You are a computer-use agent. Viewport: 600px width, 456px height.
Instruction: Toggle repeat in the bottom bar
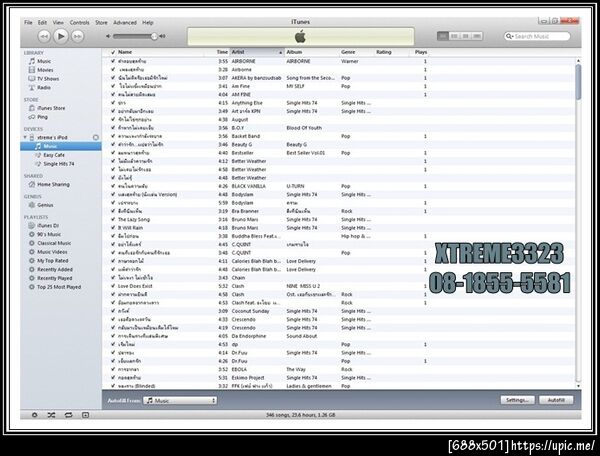tap(68, 415)
